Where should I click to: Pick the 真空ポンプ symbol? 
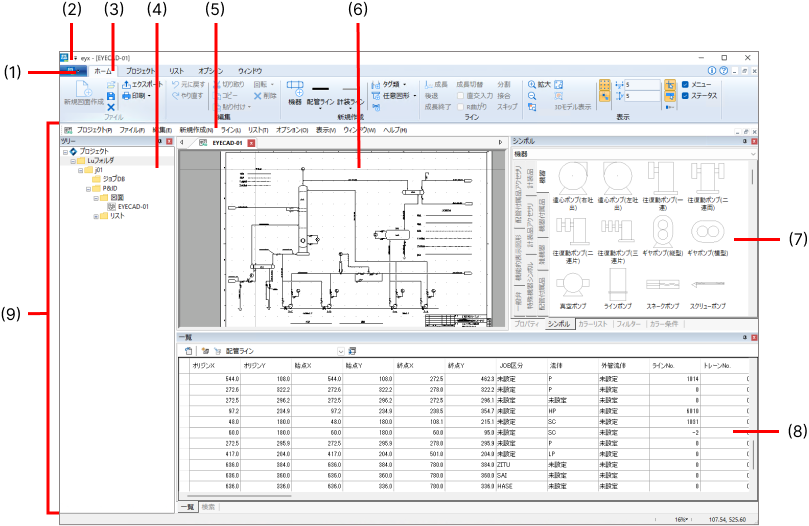572,287
